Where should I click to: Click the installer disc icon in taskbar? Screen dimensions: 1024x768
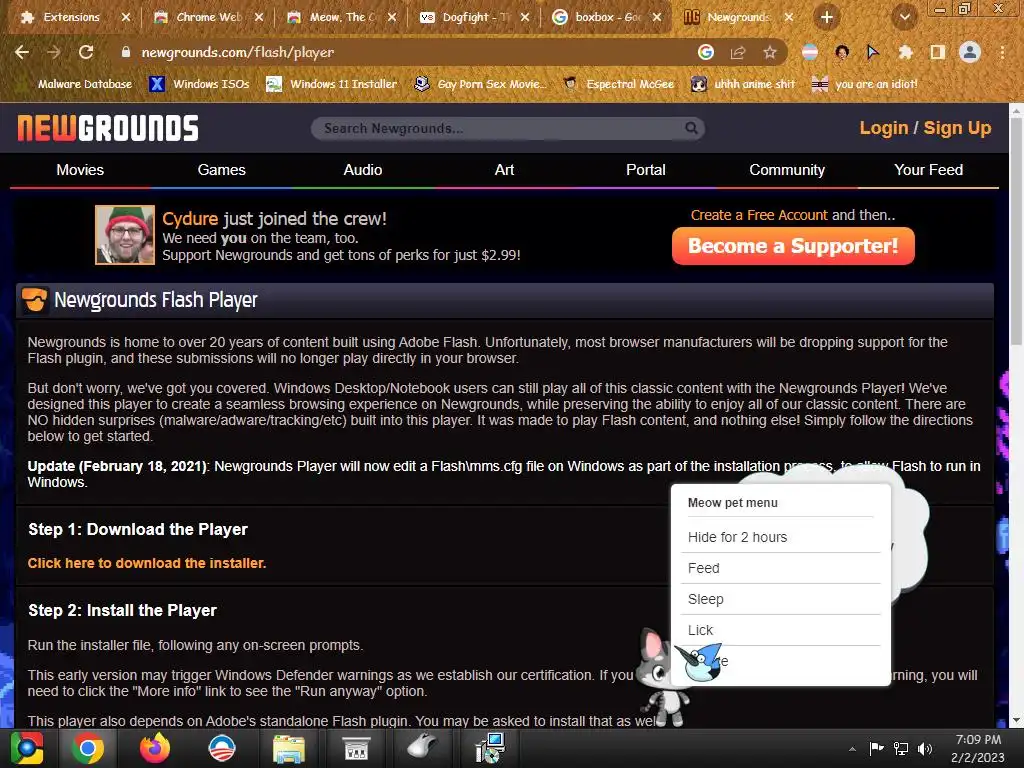[489, 748]
